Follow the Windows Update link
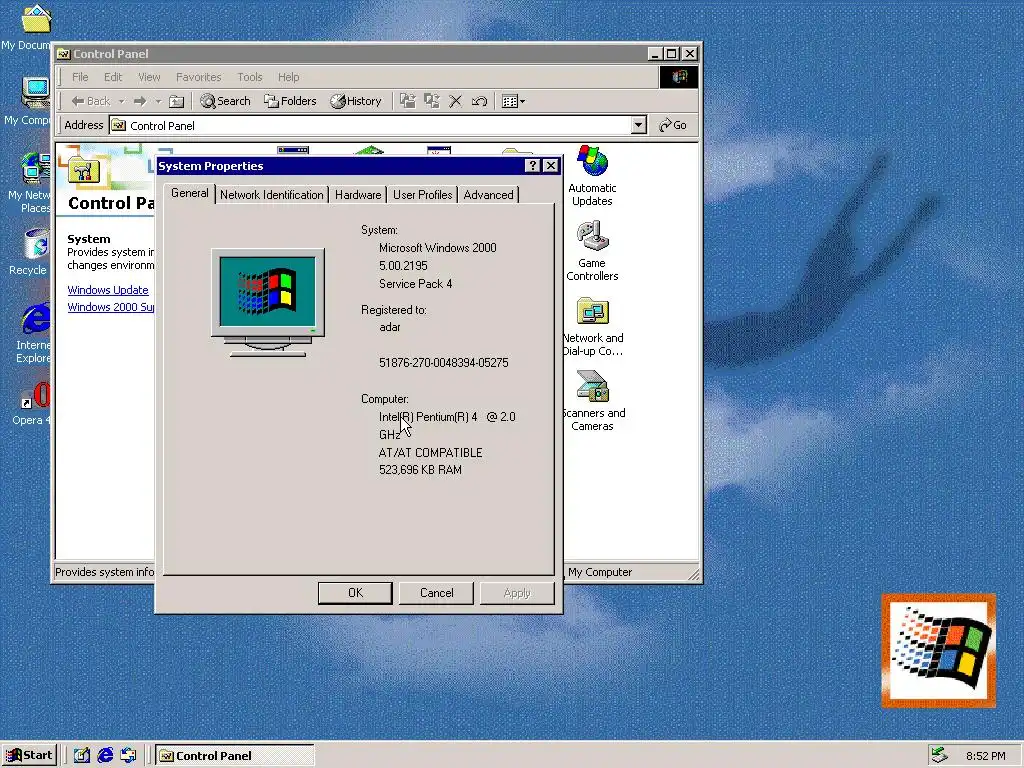The image size is (1024, 768). coord(108,290)
